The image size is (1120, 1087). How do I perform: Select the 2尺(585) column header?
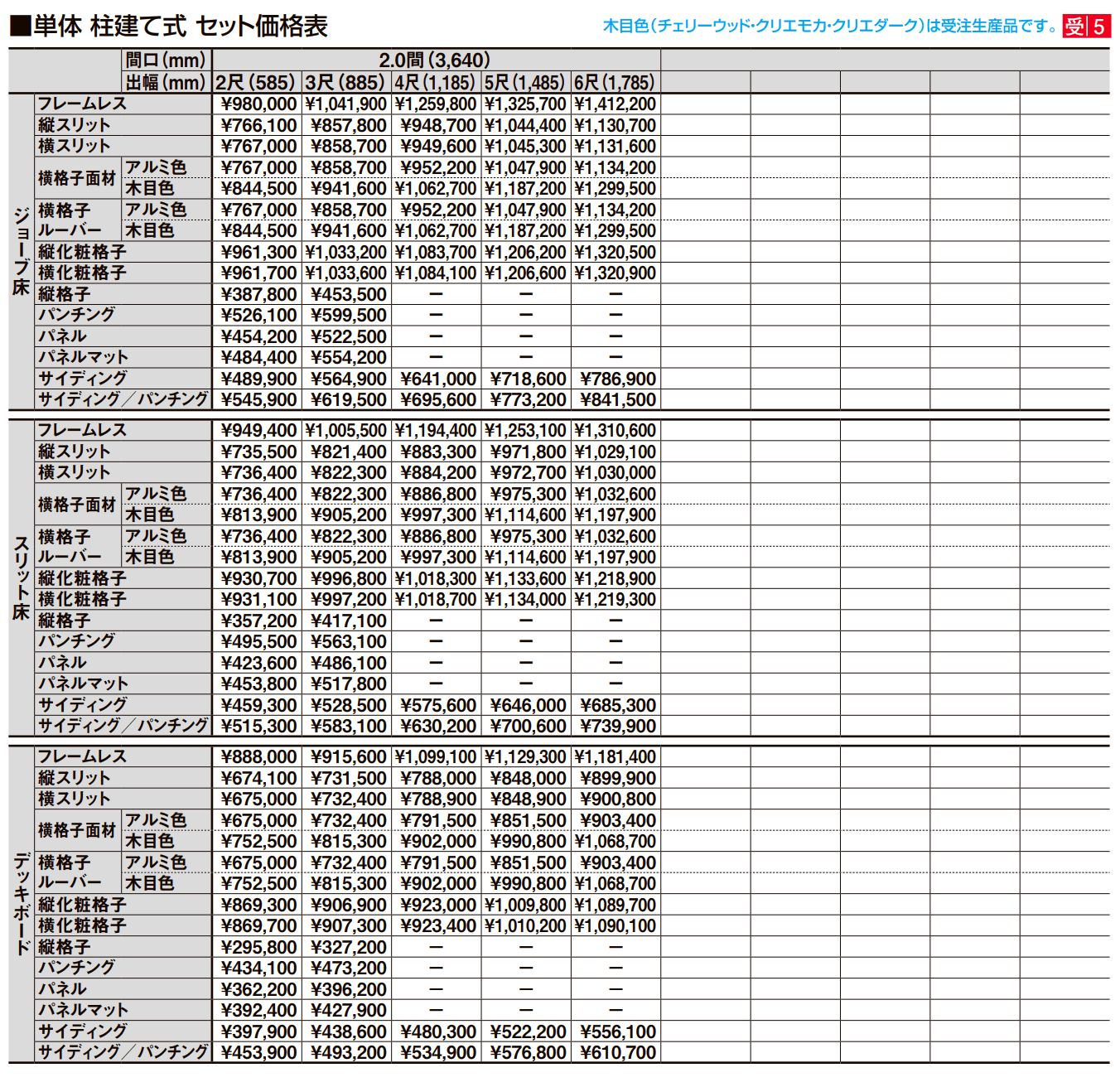[256, 83]
